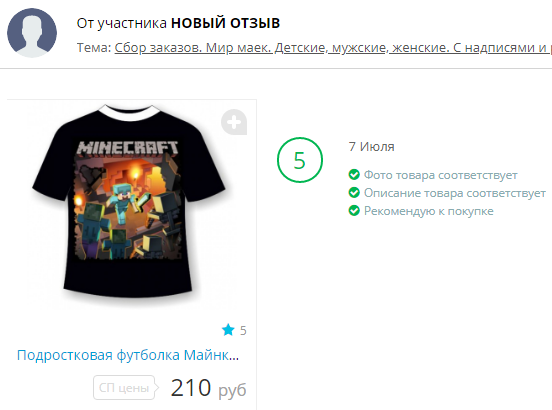Select the Описание товара соответствует label
This screenshot has height=410, width=552.
454,193
